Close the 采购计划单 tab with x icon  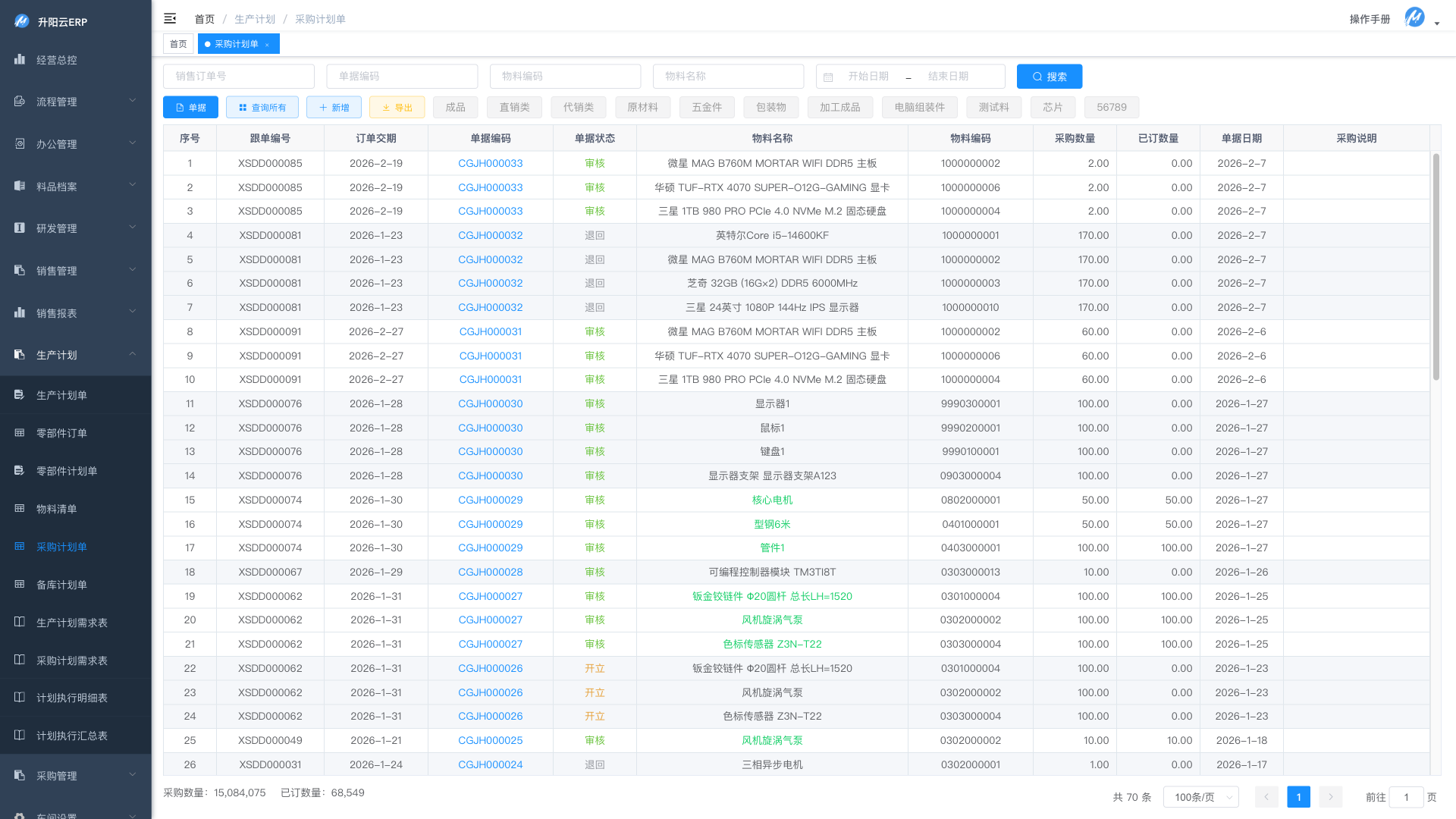[x=267, y=45]
